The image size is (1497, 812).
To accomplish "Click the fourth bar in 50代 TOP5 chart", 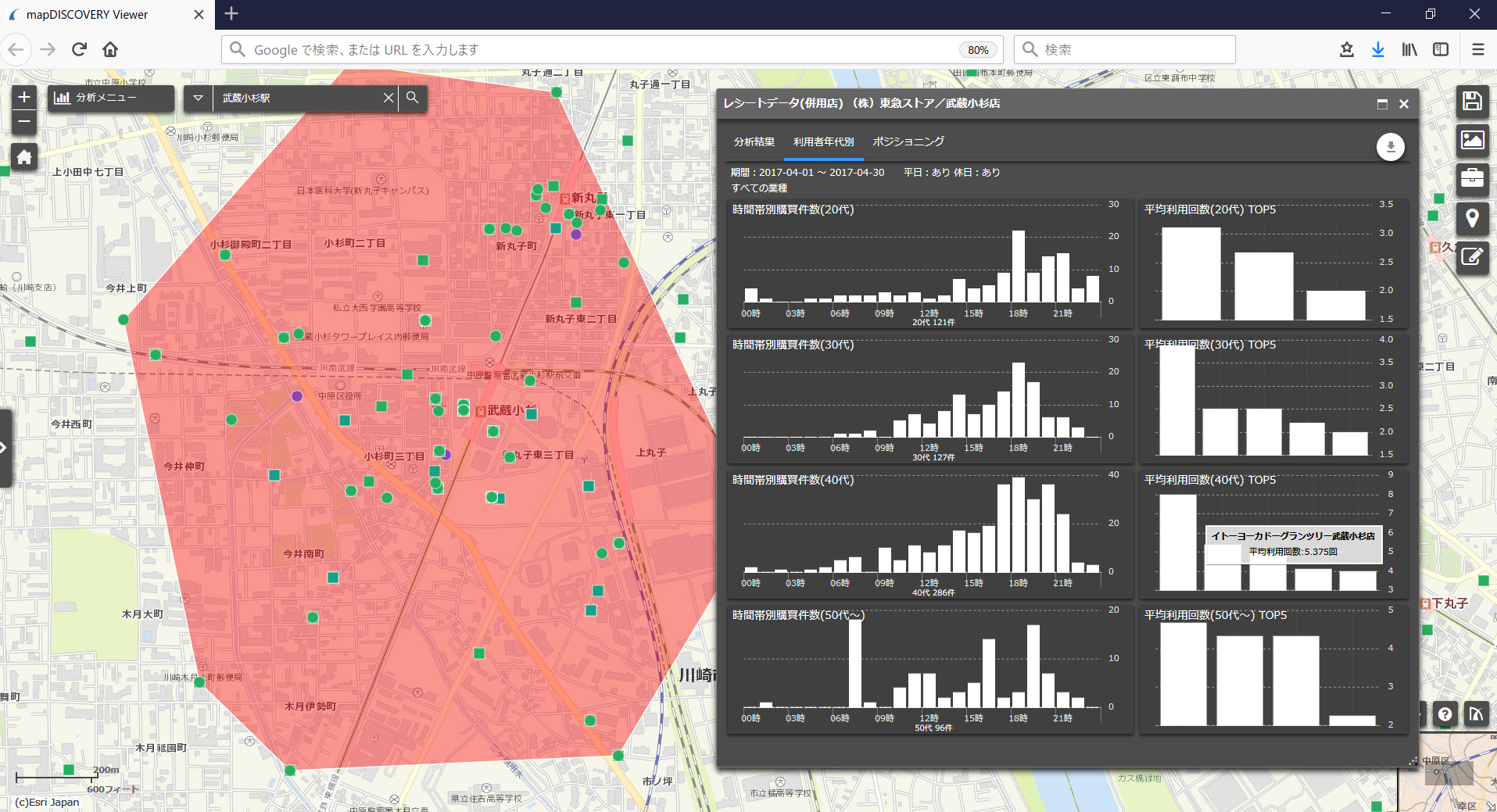I will point(1352,721).
